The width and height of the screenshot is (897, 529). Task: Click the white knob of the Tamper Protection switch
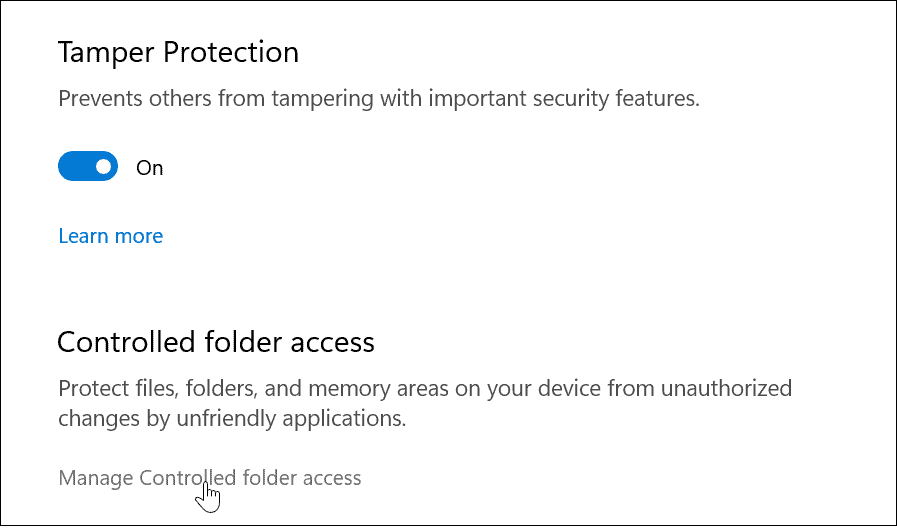[x=103, y=167]
